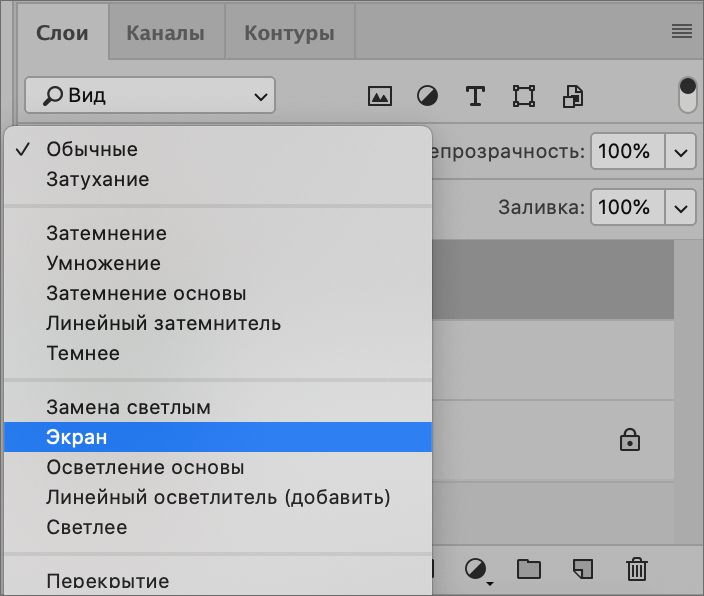Choose the Экран blend mode
The image size is (704, 596).
(x=218, y=437)
